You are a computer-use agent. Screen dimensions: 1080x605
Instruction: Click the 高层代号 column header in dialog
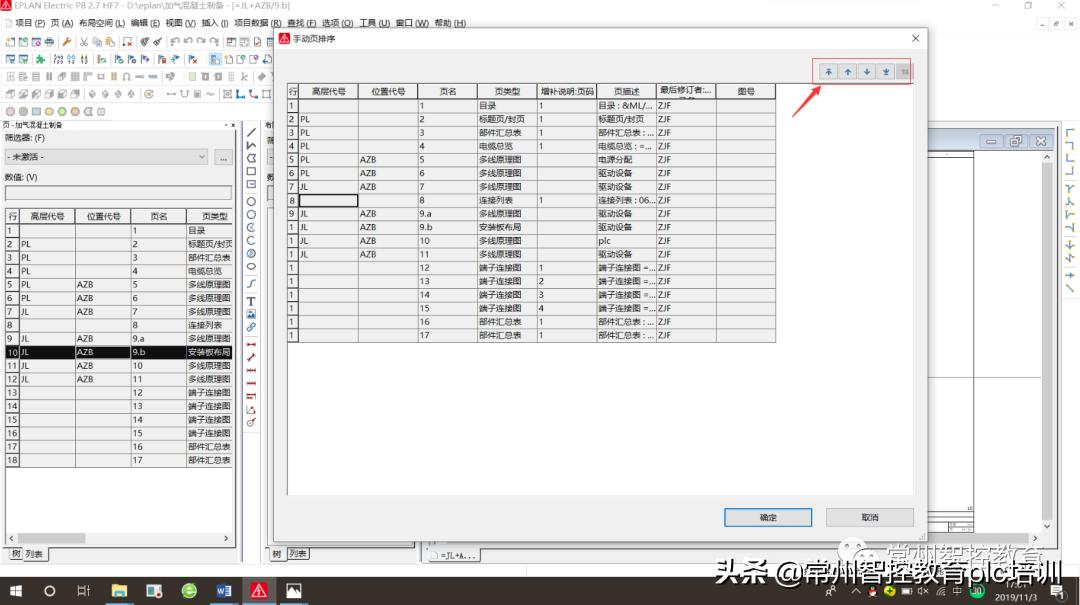click(x=329, y=91)
